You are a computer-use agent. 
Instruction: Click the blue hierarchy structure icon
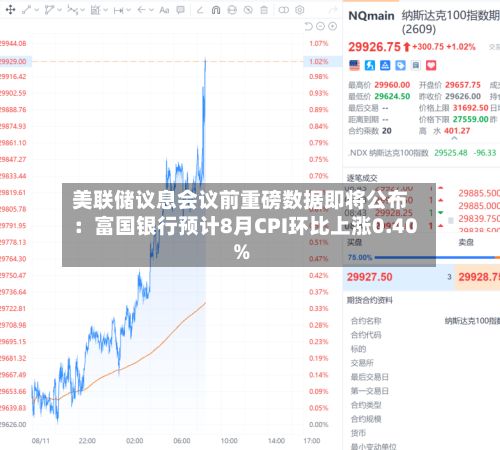385,65
